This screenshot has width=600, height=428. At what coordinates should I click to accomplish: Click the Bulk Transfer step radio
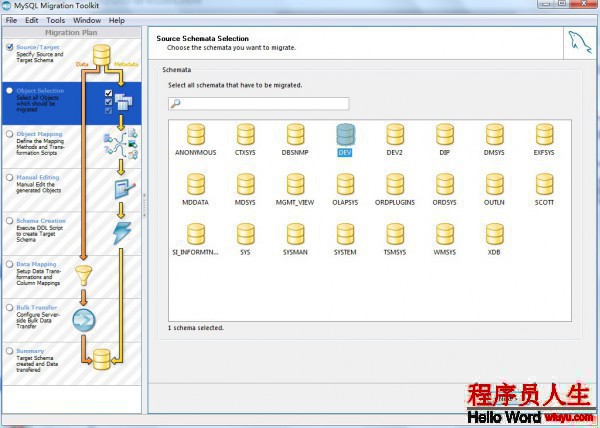click(x=10, y=308)
